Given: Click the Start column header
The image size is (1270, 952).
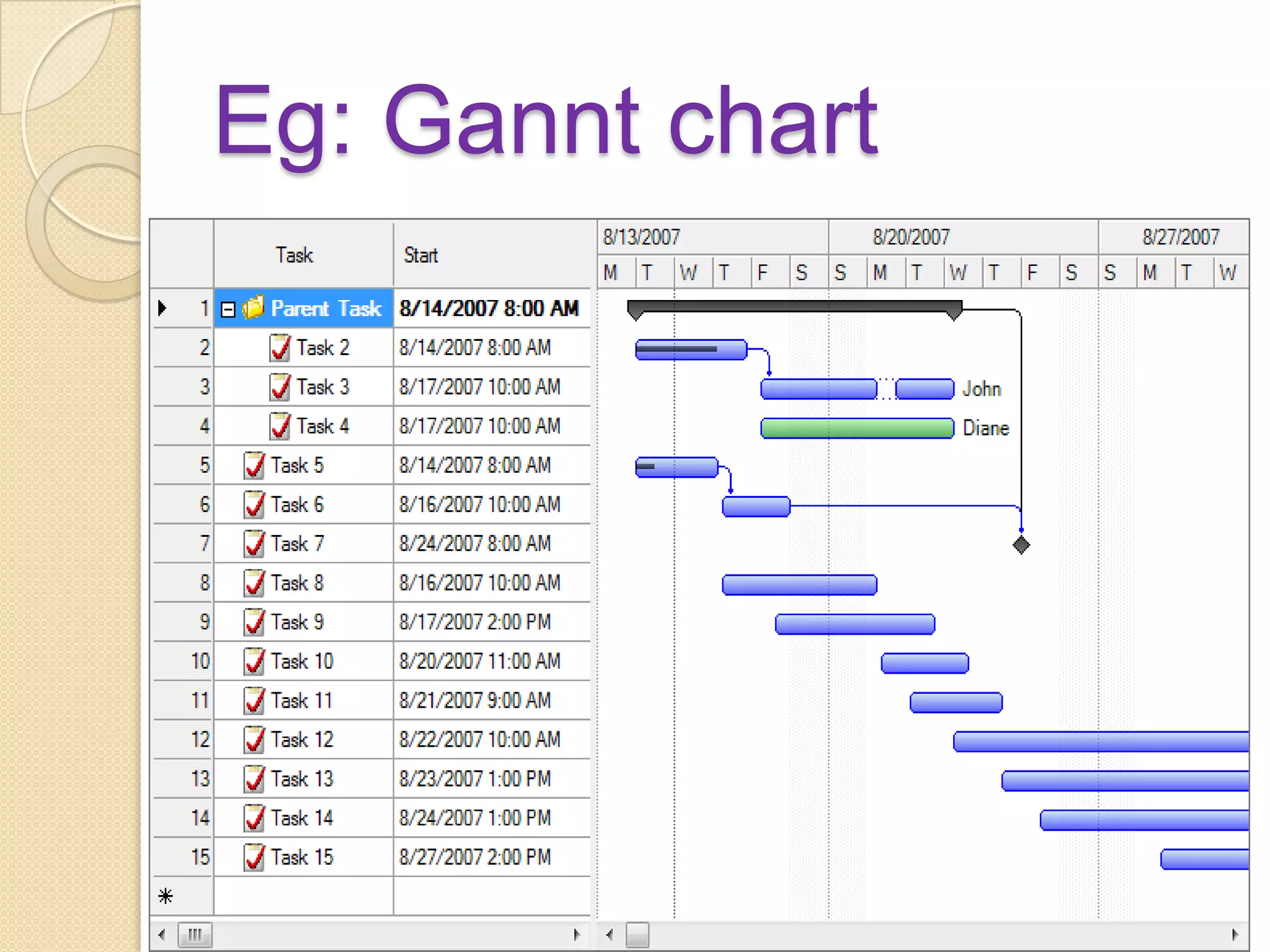Looking at the screenshot, I should [422, 255].
